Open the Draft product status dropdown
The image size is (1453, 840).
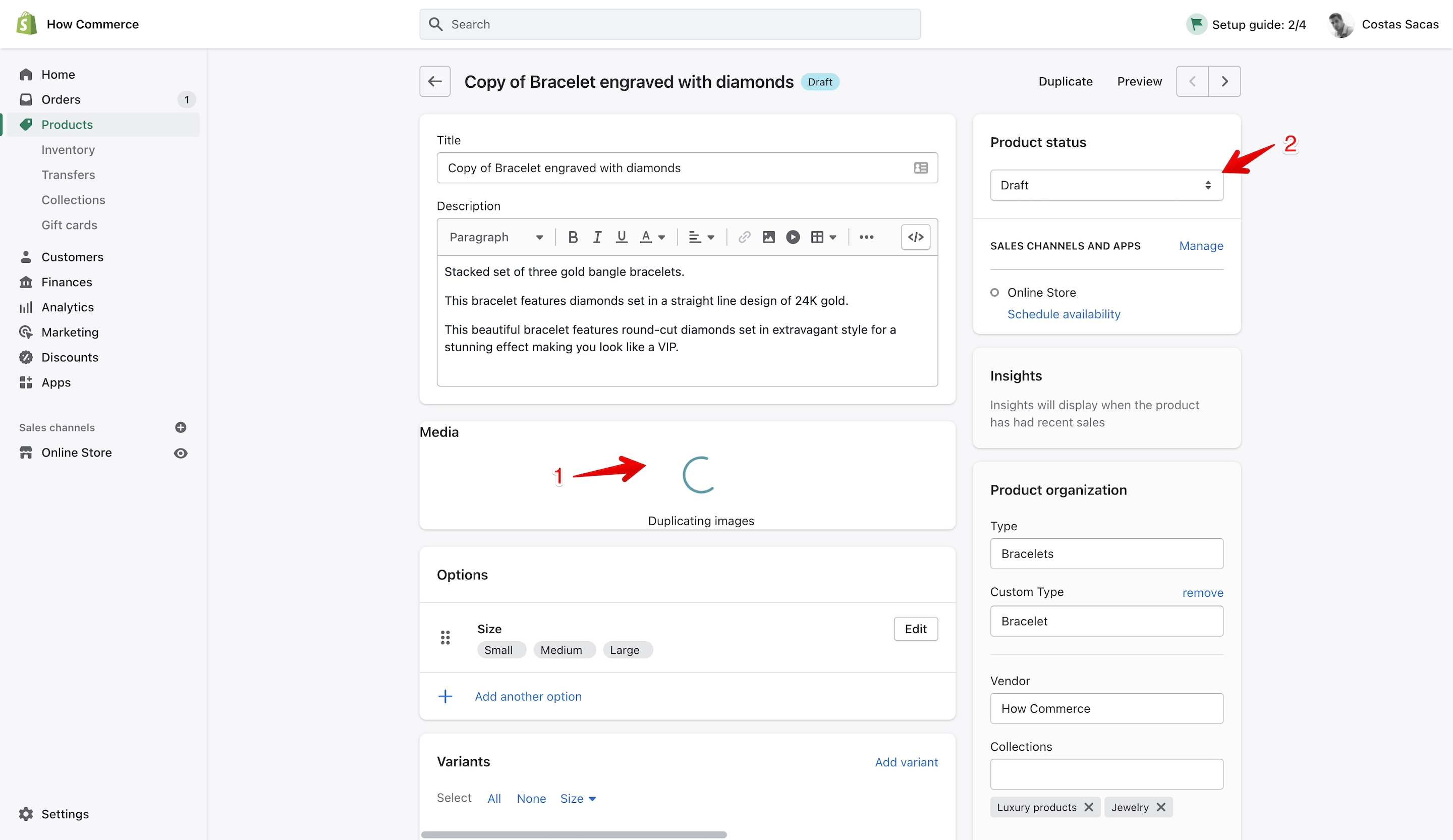click(x=1106, y=185)
